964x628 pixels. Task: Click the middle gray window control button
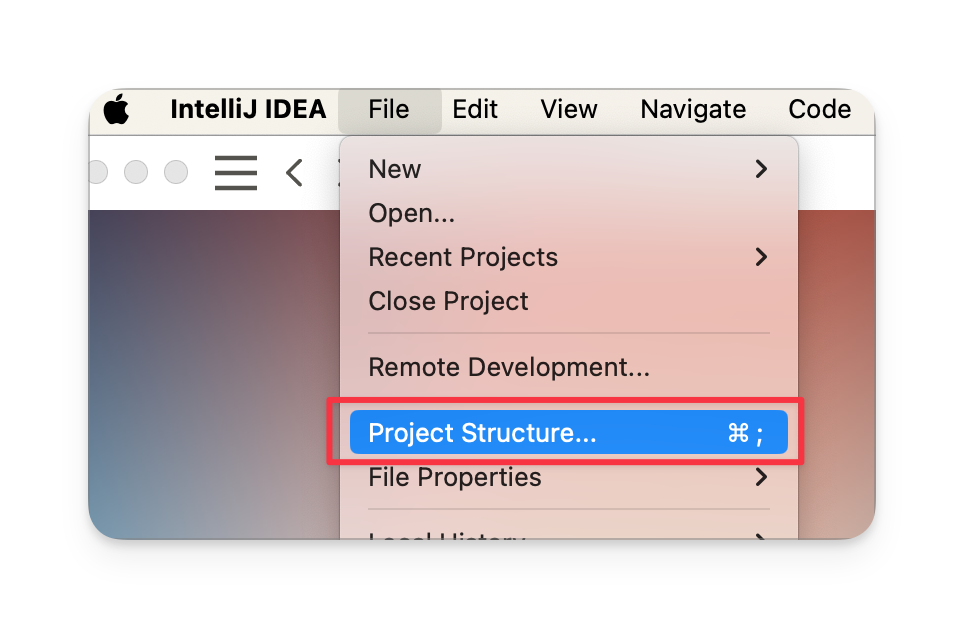(136, 172)
